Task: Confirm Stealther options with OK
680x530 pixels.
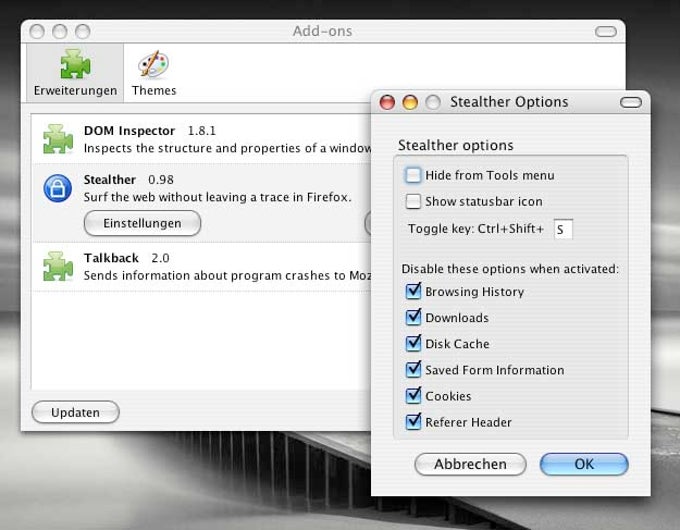Action: point(584,464)
